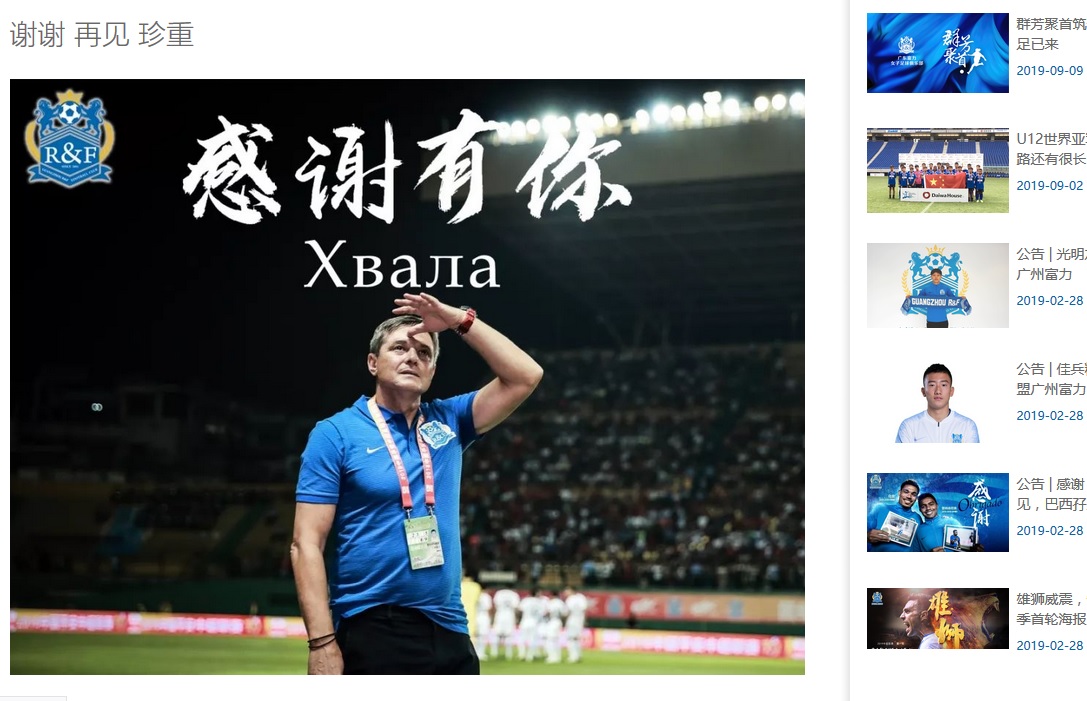Open the 群芳聚首 article title link
Viewport: 1087px width, 701px height.
pos(1051,34)
